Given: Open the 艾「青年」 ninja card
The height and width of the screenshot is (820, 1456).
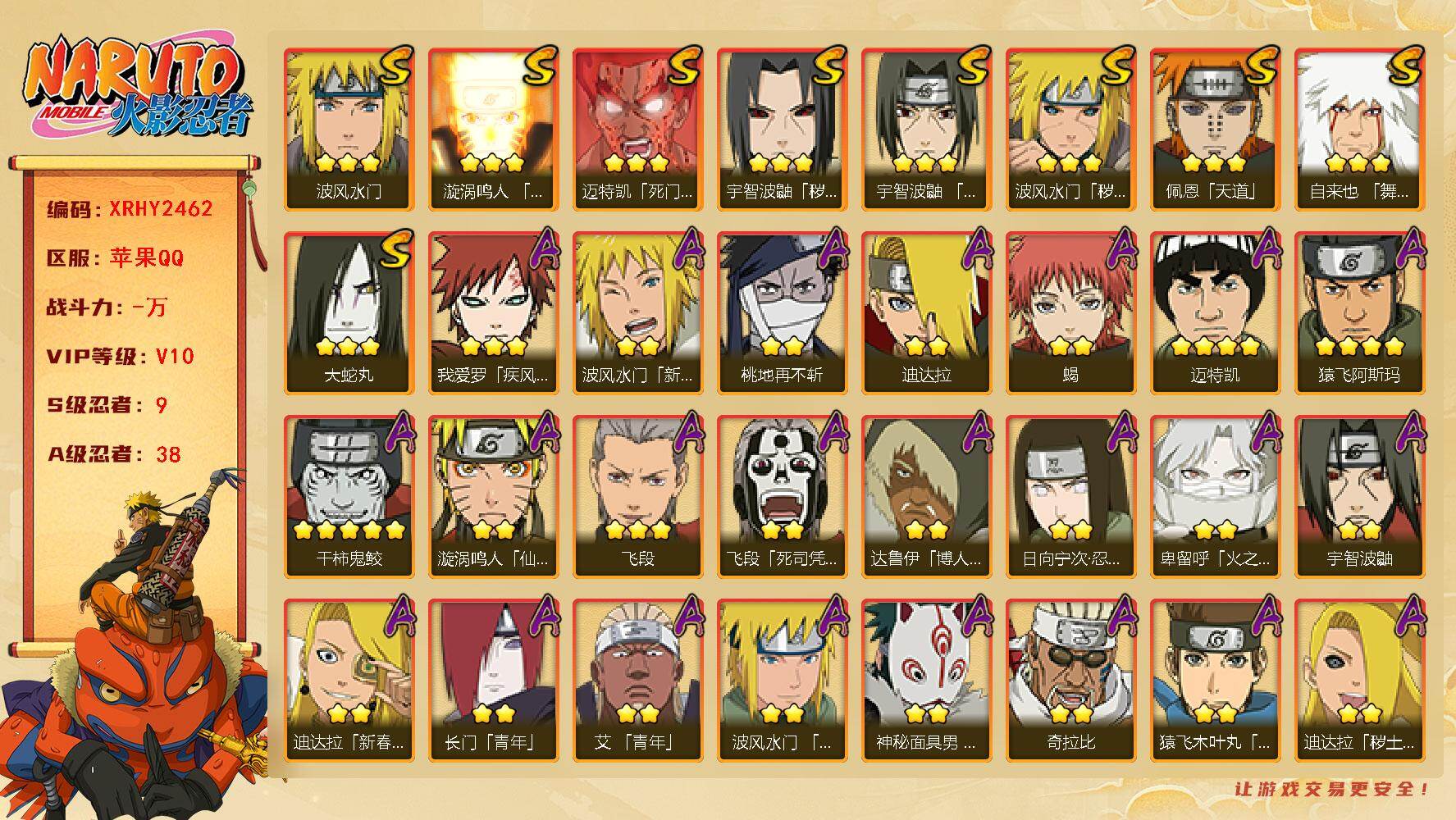Looking at the screenshot, I should click(x=637, y=681).
